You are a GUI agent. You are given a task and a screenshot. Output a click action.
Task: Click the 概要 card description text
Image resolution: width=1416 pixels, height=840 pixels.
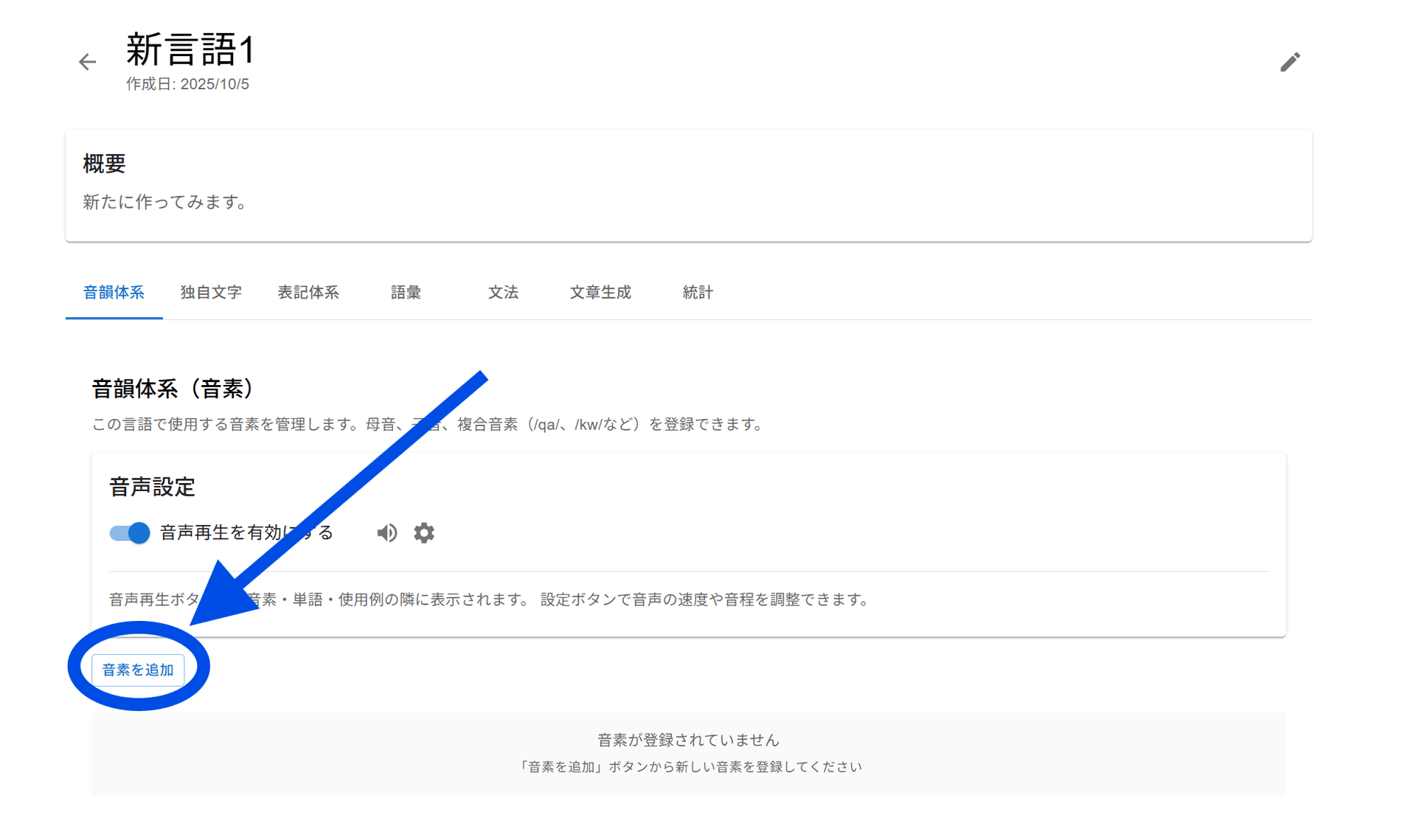[x=165, y=202]
